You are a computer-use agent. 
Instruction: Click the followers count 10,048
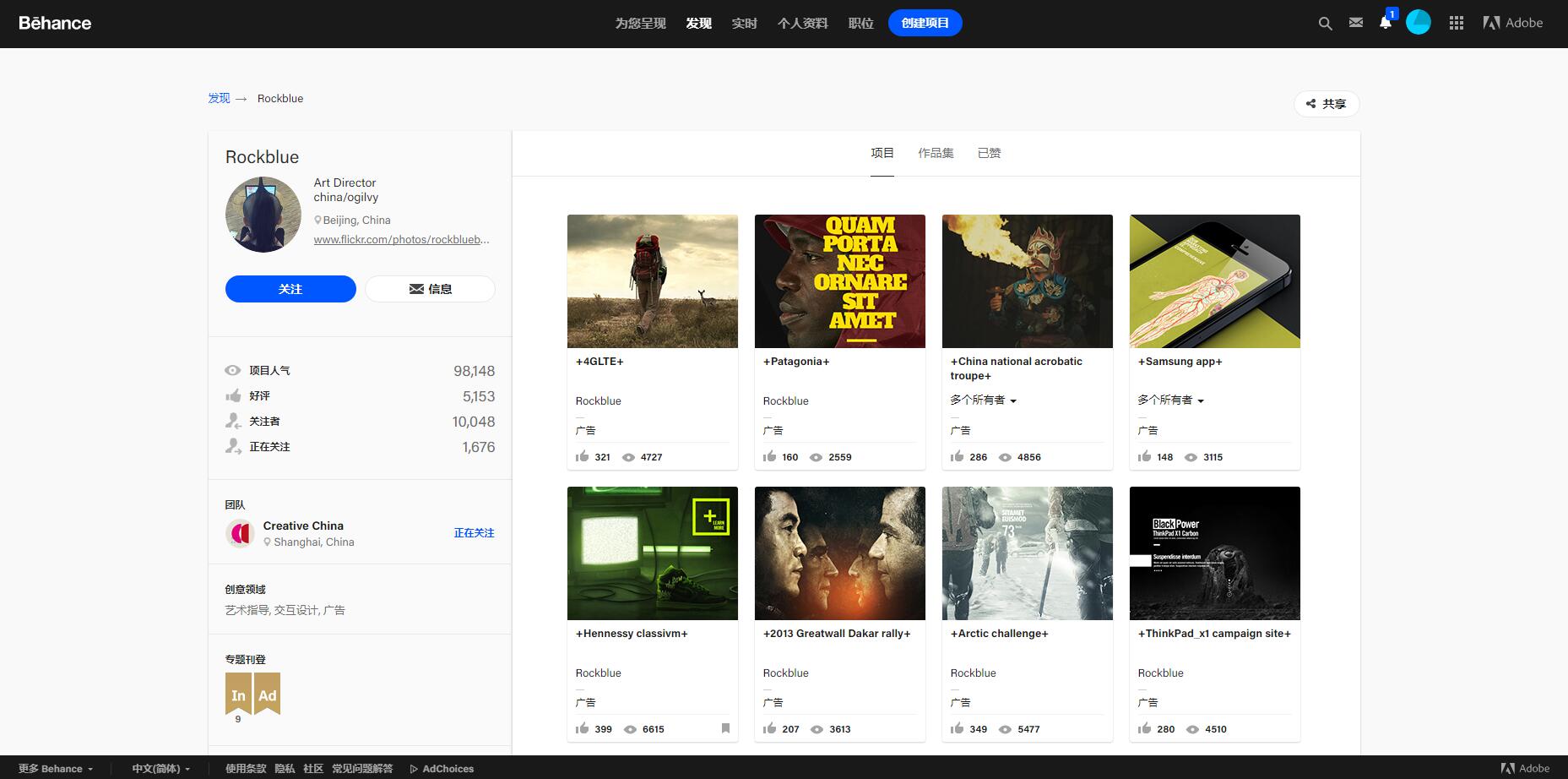[474, 422]
